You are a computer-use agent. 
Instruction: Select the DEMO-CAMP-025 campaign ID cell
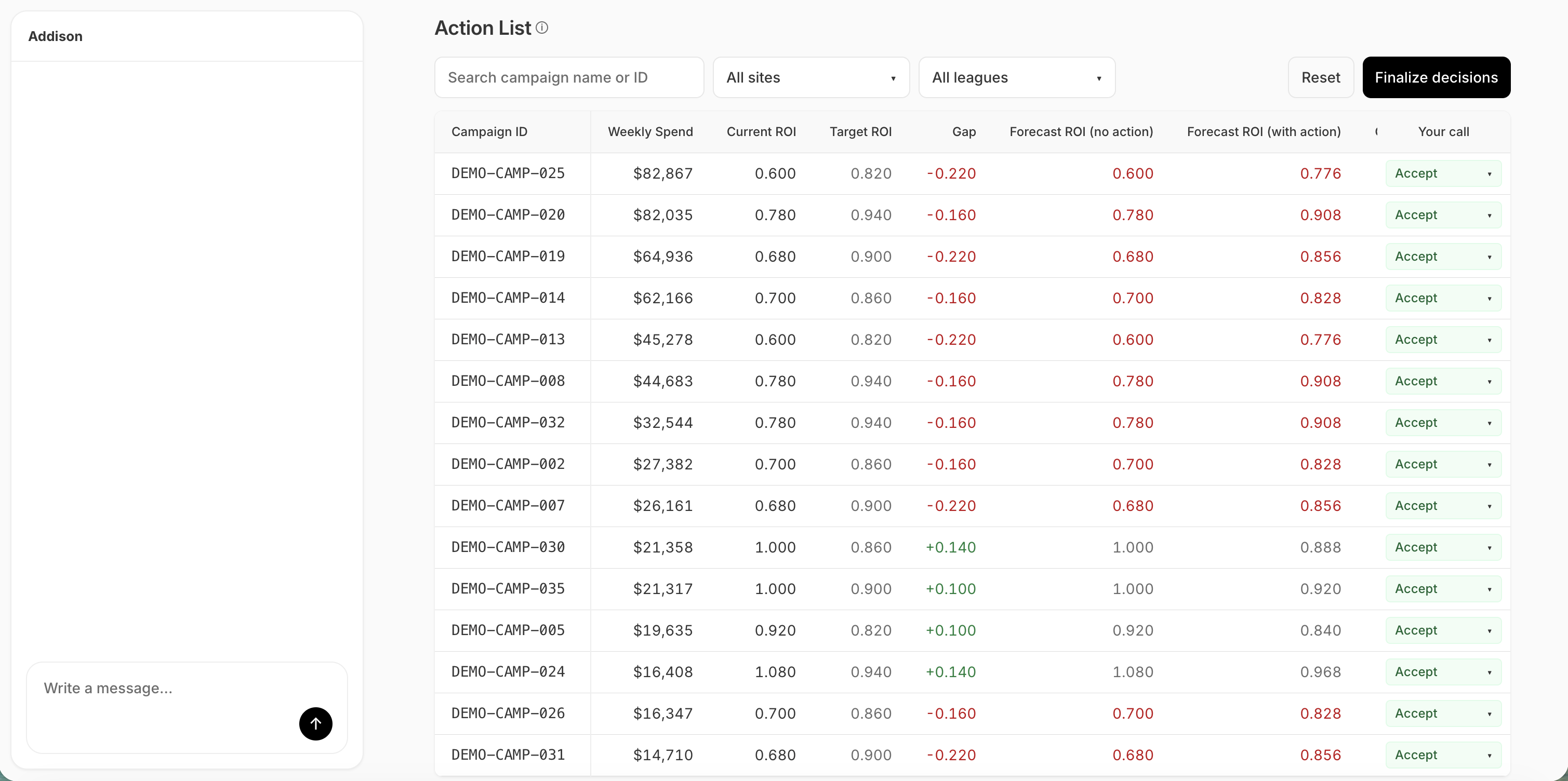point(508,173)
